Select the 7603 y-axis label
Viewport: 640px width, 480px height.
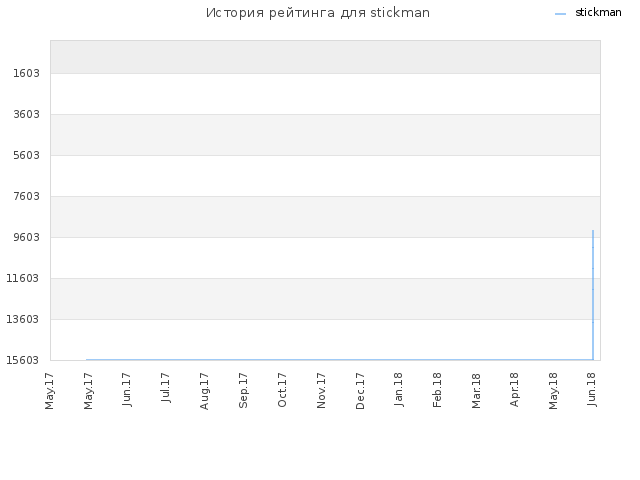coord(27,196)
